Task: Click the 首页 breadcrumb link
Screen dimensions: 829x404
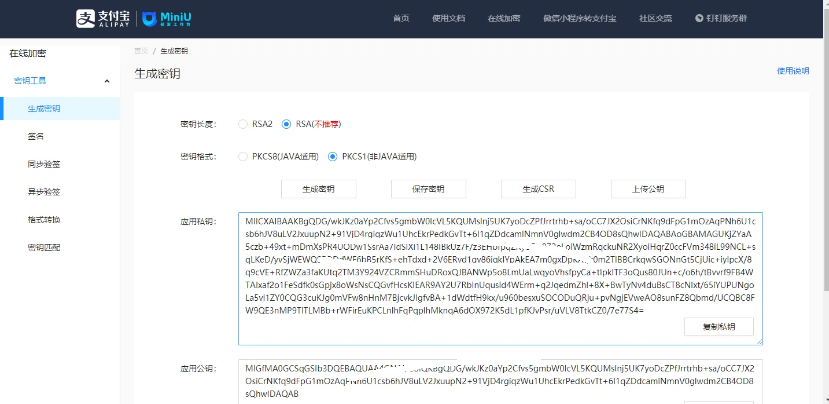Action: coord(141,51)
